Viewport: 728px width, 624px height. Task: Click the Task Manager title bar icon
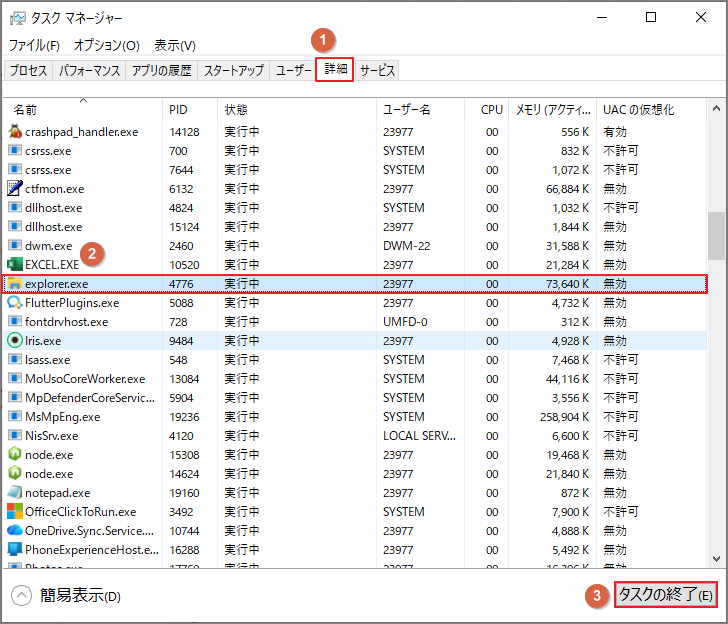coord(17,18)
